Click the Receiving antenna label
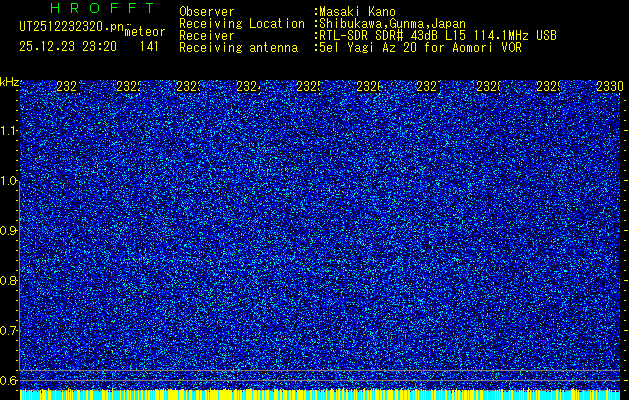Screen dimensions: 629x400 coord(238,48)
